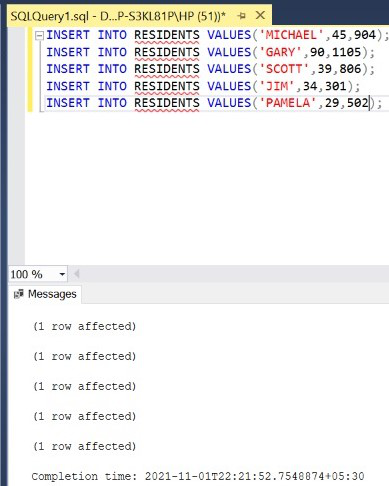Switch to the Messages tab

[45, 294]
